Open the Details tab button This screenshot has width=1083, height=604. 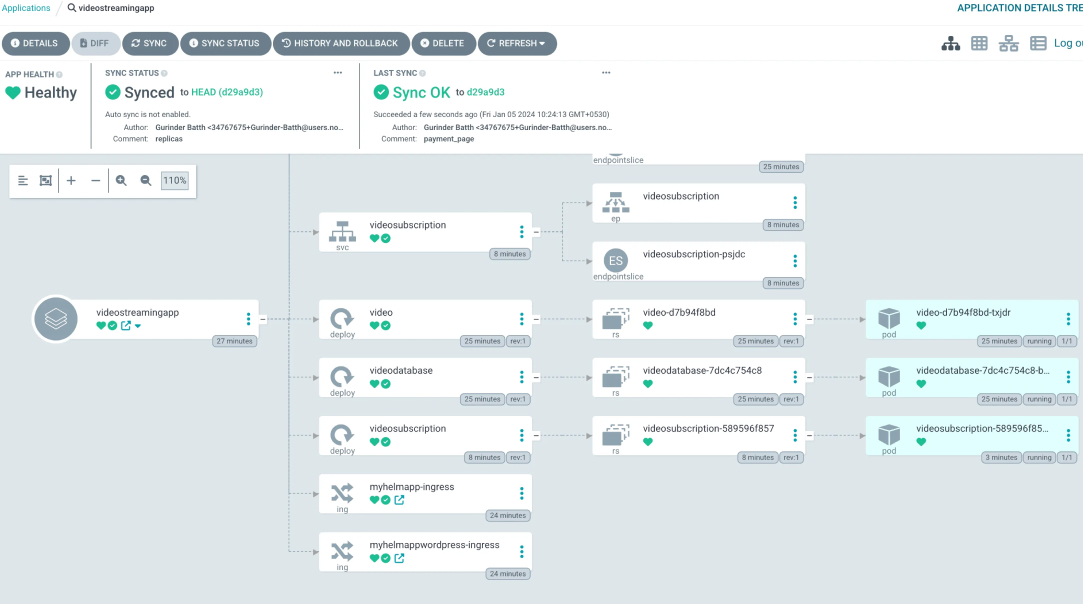click(x=35, y=44)
